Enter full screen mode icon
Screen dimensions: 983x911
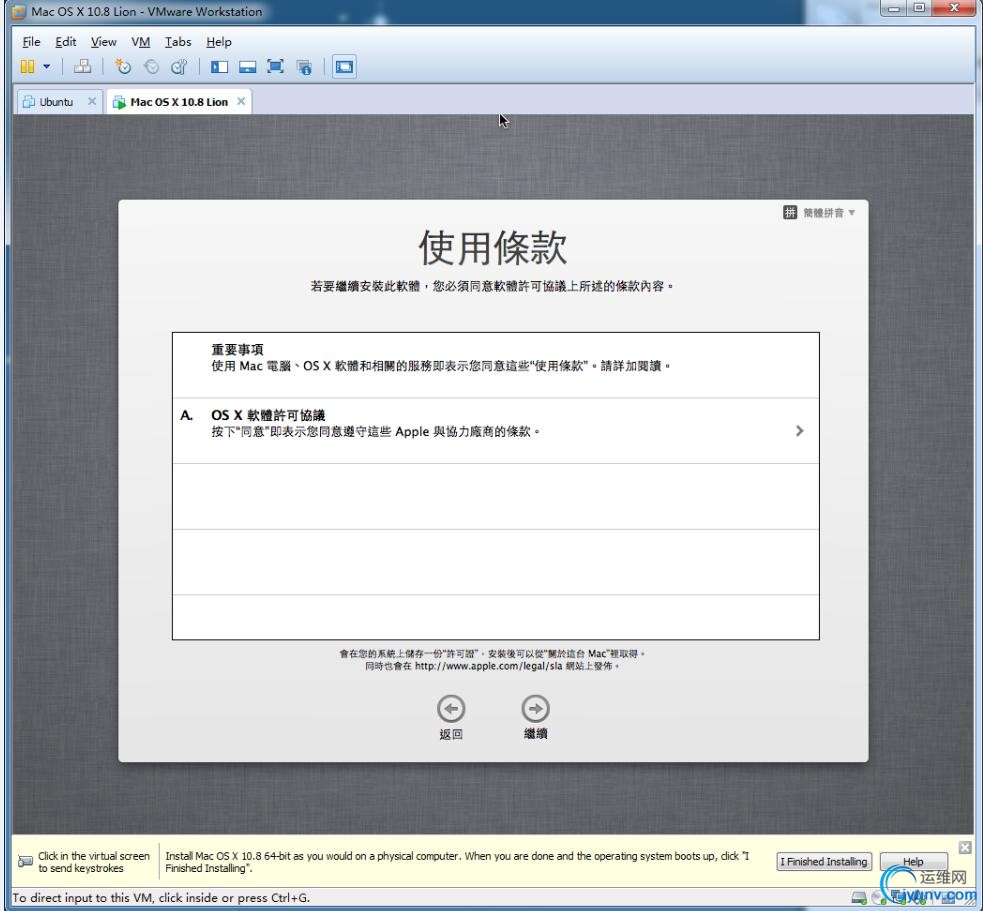[275, 66]
